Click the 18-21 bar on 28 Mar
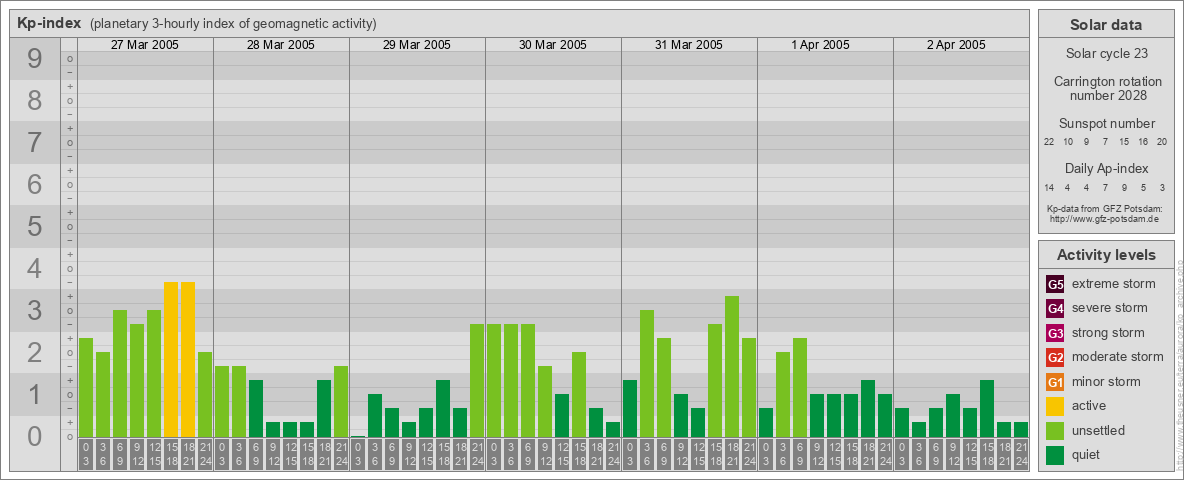Image resolution: width=1184 pixels, height=480 pixels. (x=324, y=408)
